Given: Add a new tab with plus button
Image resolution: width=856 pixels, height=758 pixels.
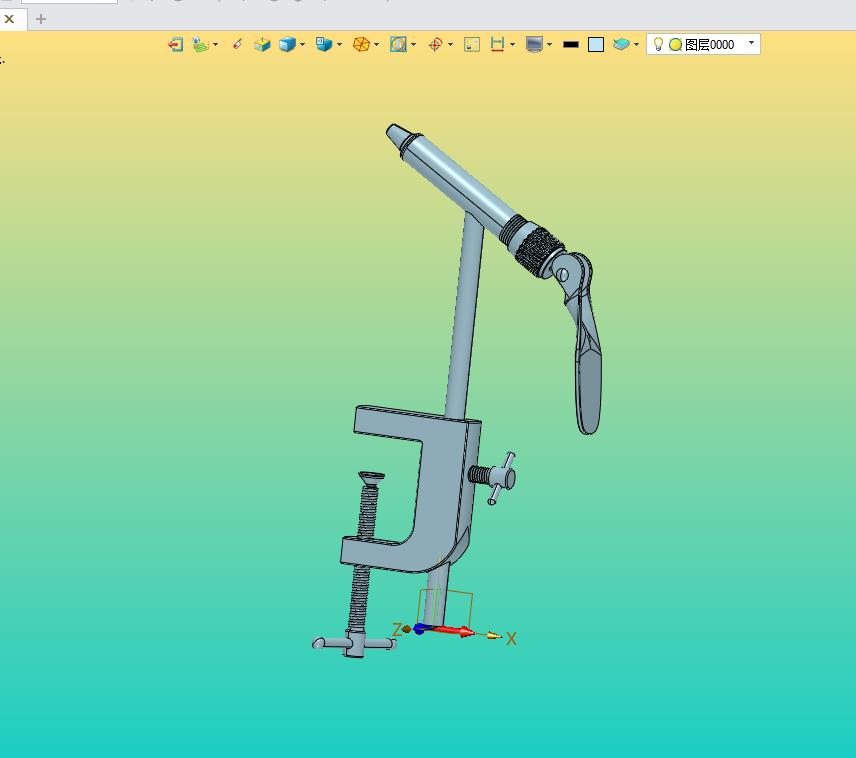Looking at the screenshot, I should [40, 19].
